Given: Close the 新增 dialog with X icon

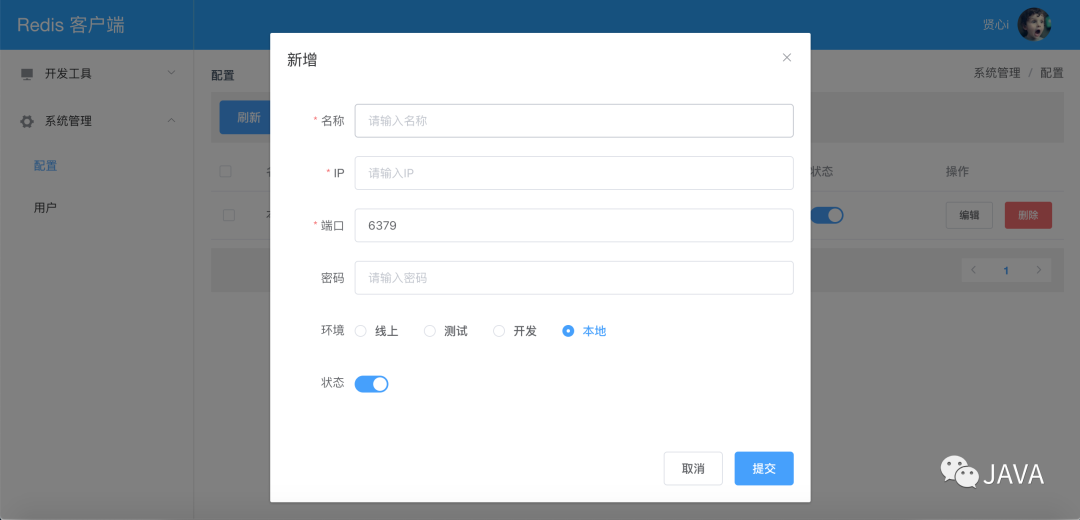Looking at the screenshot, I should (787, 57).
